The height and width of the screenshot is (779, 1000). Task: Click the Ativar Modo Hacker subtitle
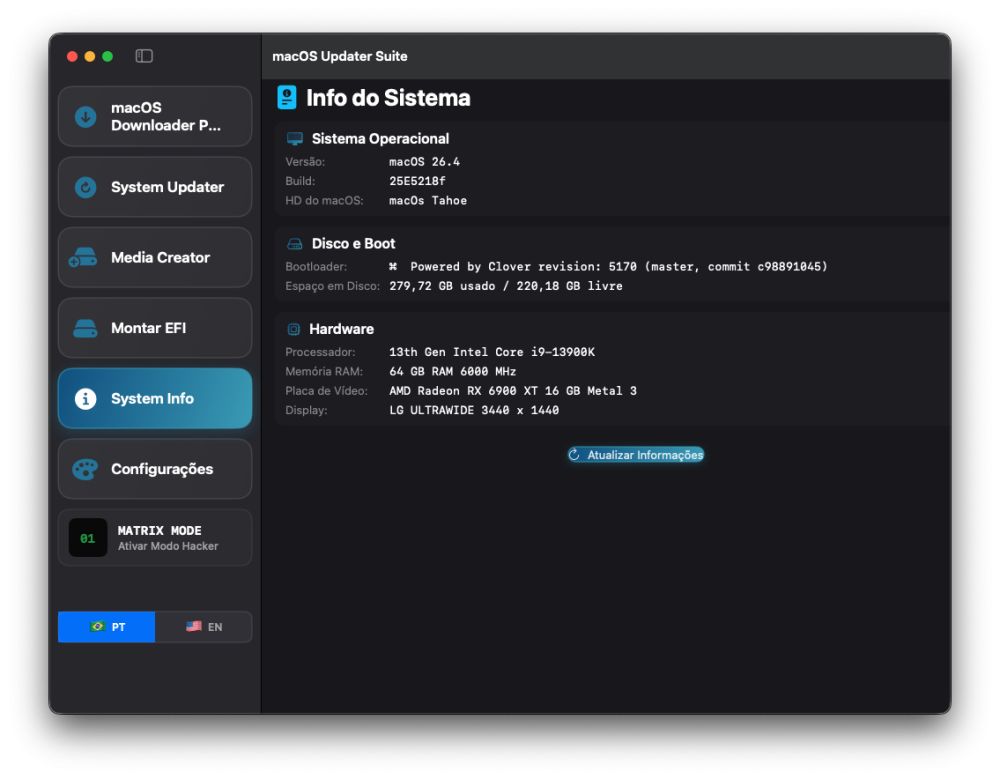click(x=168, y=546)
